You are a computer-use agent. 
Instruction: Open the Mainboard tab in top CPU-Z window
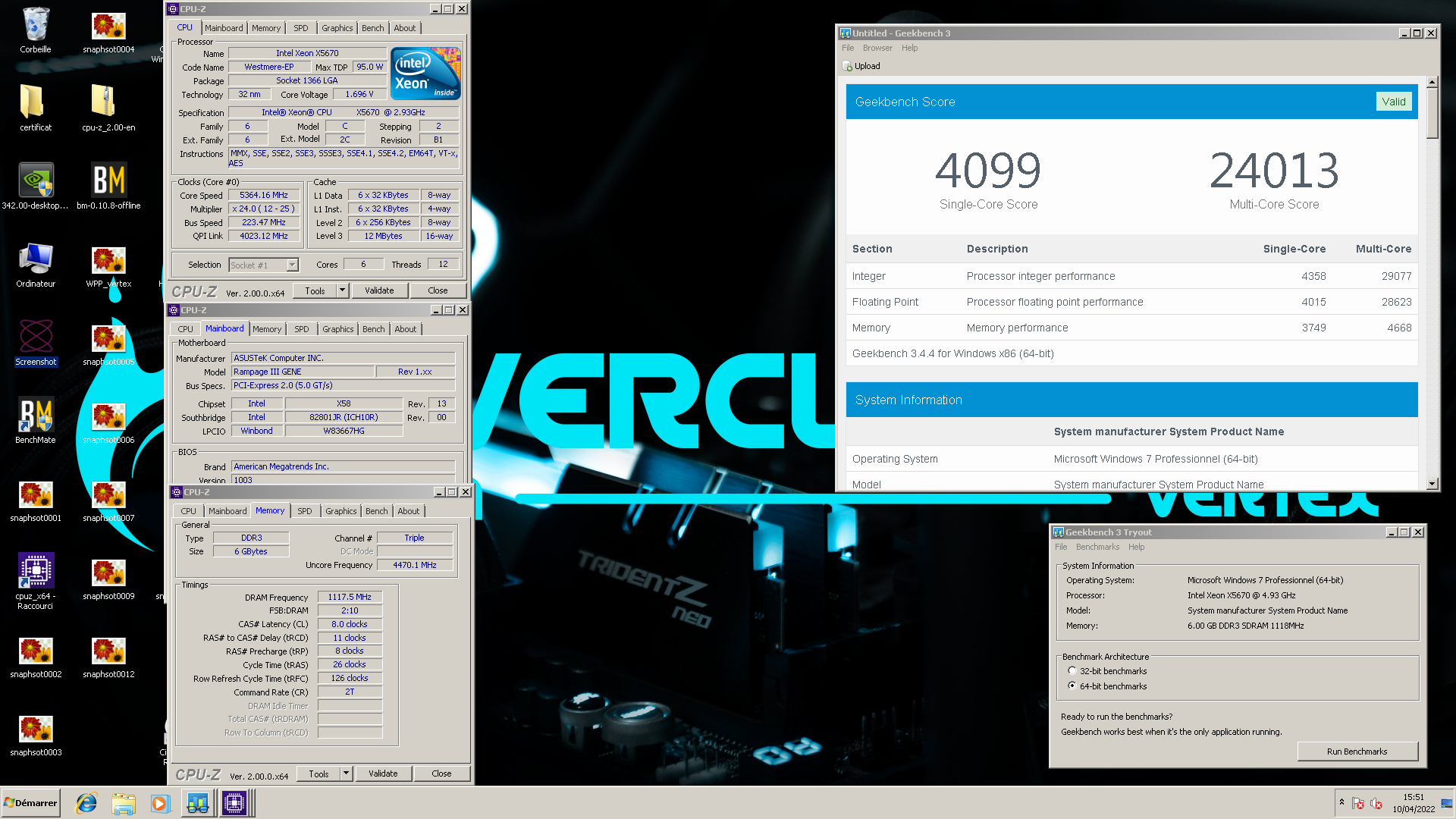tap(224, 28)
